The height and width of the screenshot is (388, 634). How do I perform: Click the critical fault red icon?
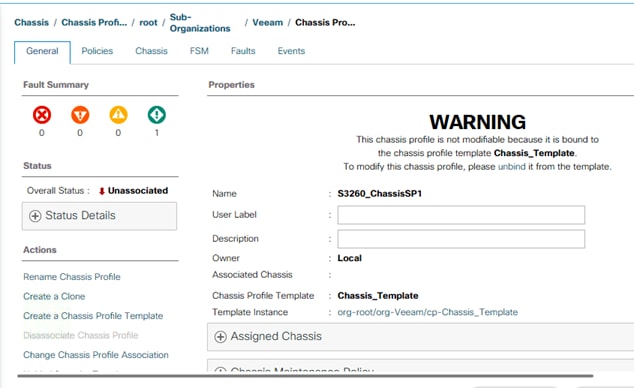point(42,115)
